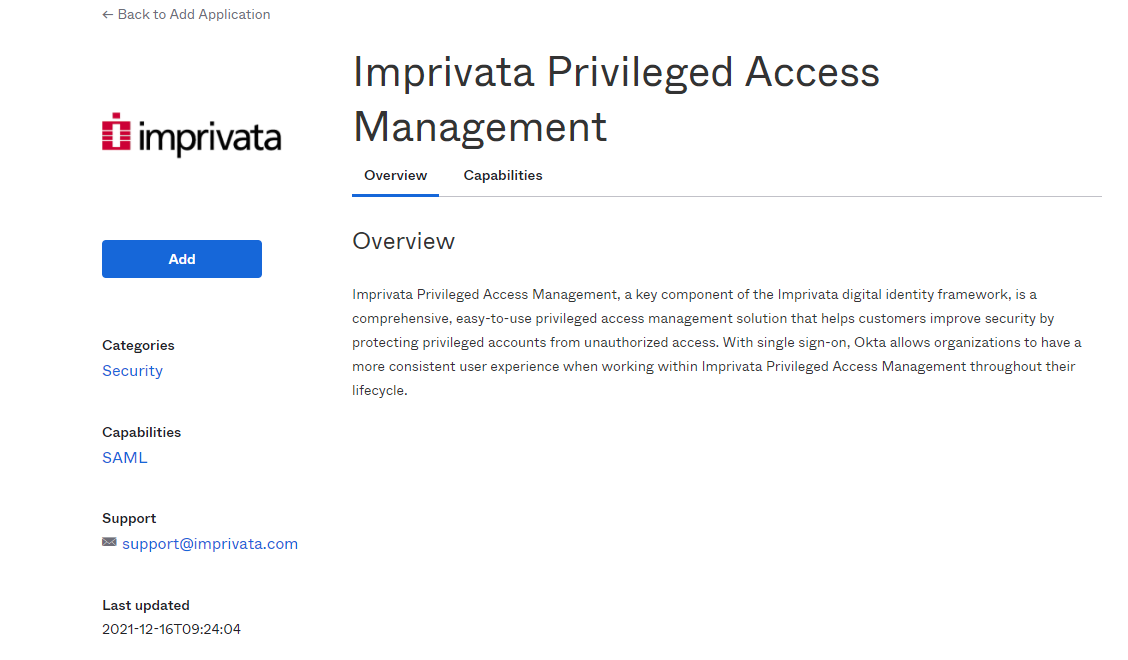Viewport: 1128px width, 660px height.
Task: Click the Last updated label
Action: tap(146, 605)
